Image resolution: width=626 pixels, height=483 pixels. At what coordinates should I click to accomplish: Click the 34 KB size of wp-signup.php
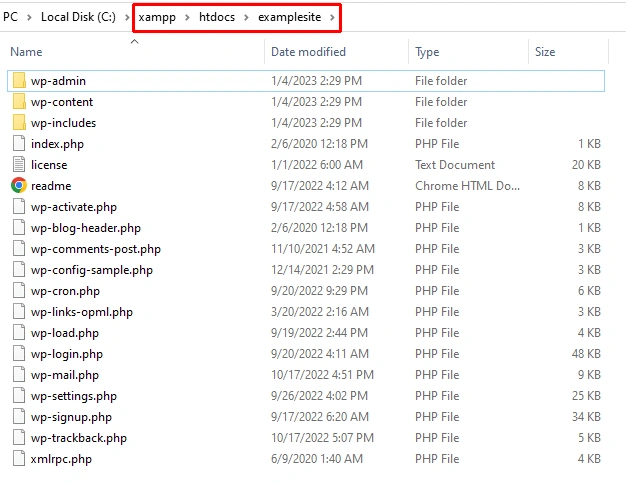[586, 416]
